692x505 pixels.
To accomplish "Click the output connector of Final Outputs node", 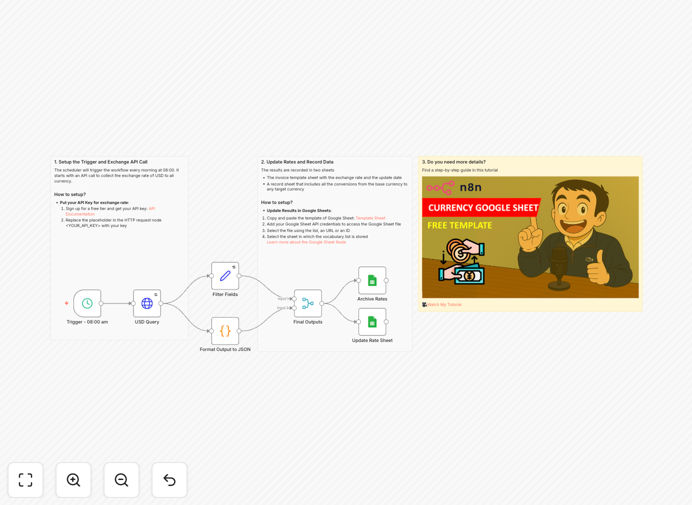I will click(322, 303).
